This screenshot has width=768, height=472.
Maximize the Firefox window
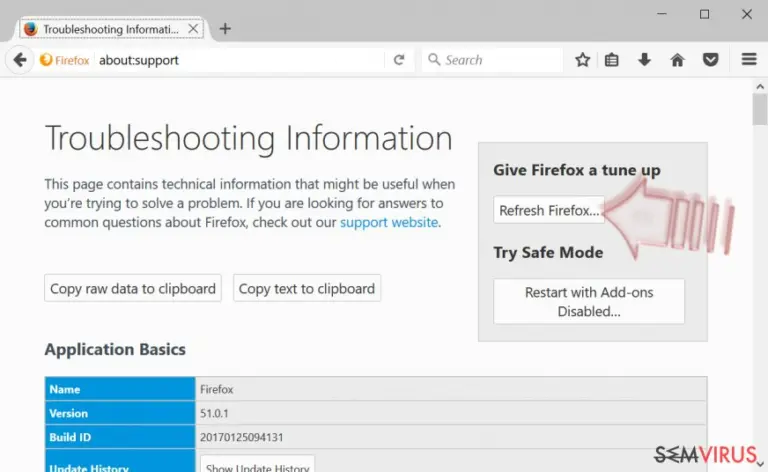tap(704, 14)
